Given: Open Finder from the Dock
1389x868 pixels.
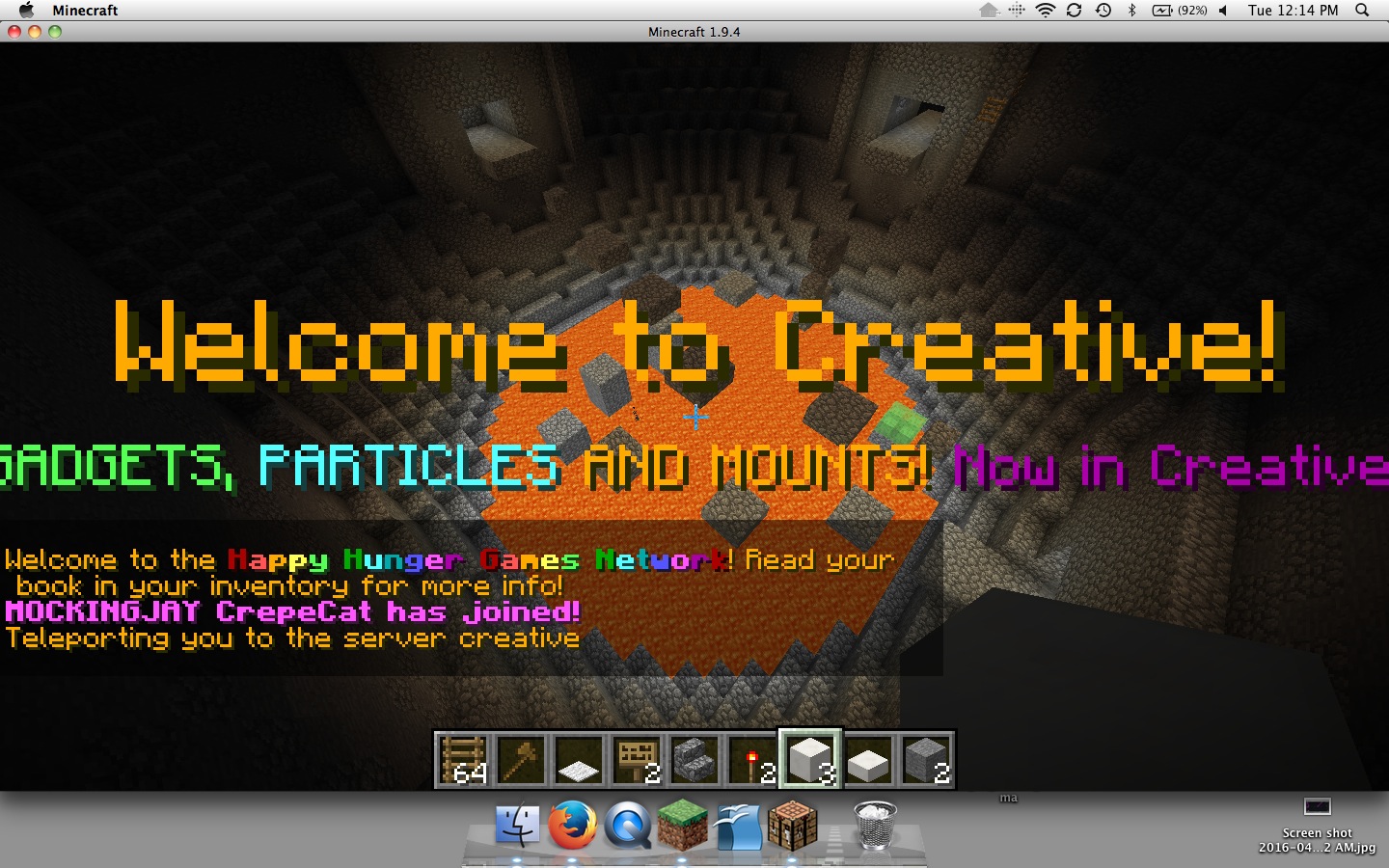Looking at the screenshot, I should pyautogui.click(x=517, y=826).
